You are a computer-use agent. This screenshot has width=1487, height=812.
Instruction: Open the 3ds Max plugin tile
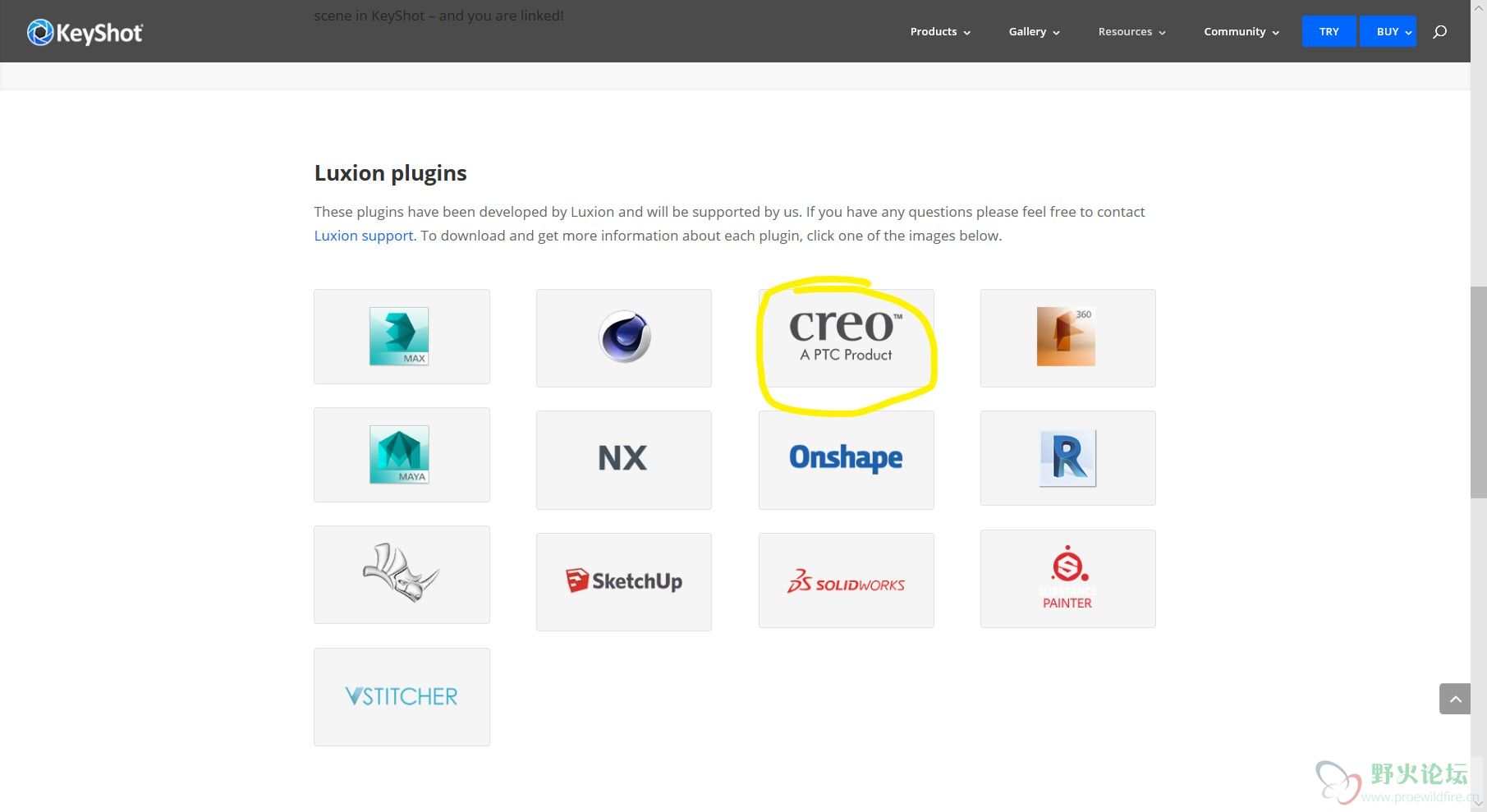pos(402,337)
